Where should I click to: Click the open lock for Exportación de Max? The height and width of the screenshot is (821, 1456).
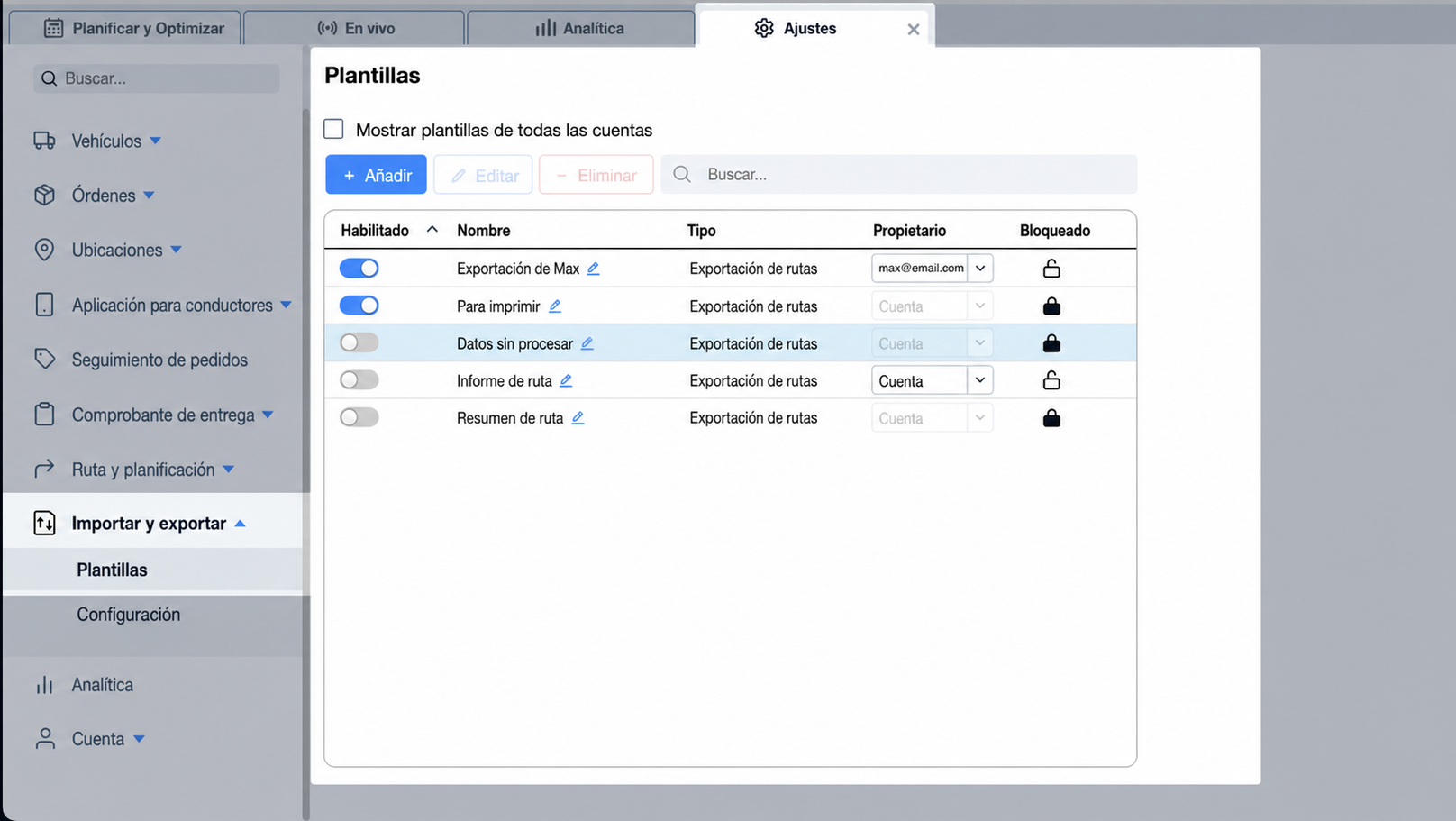coord(1051,269)
